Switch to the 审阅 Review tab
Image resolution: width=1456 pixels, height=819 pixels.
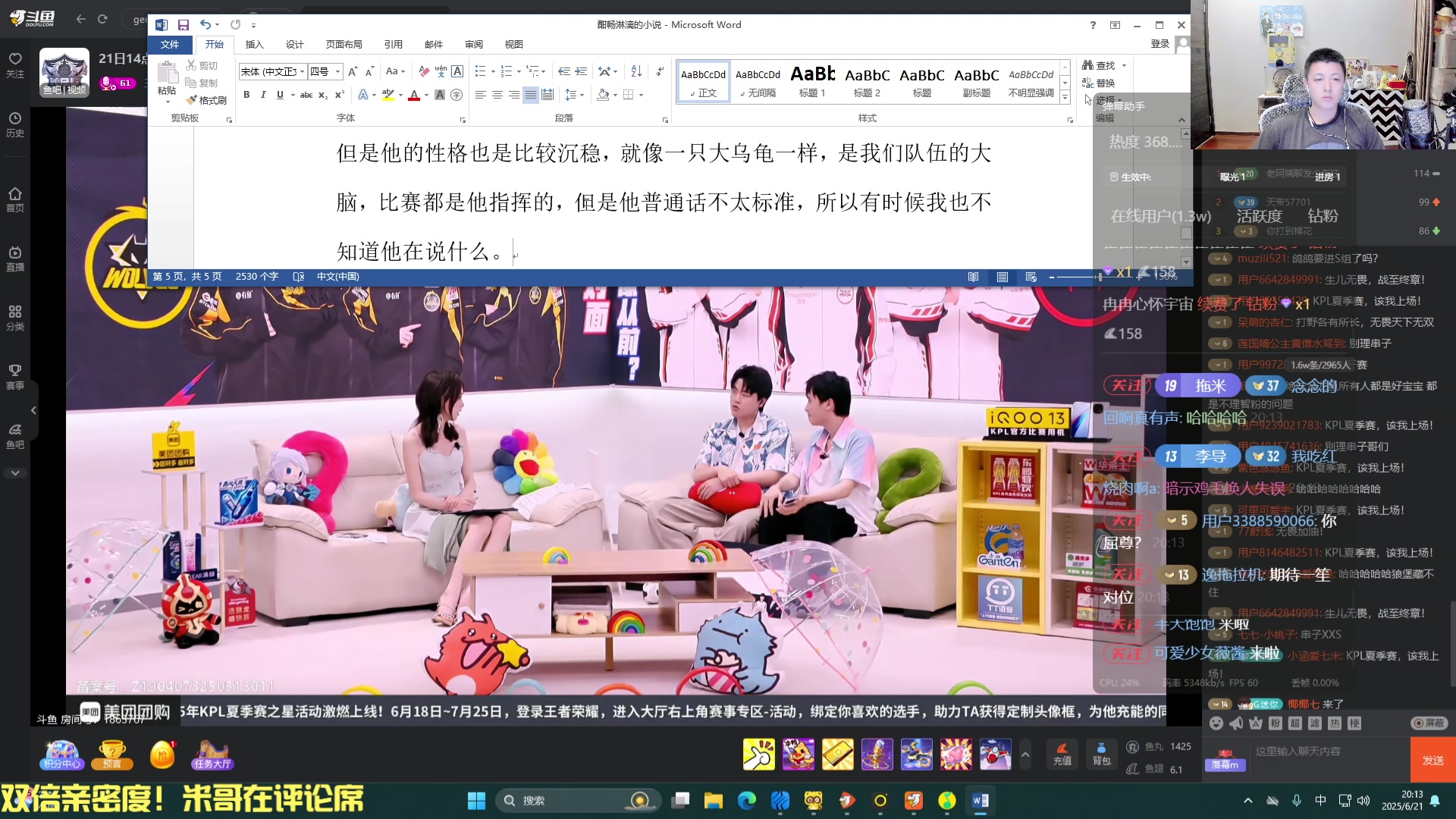474,45
